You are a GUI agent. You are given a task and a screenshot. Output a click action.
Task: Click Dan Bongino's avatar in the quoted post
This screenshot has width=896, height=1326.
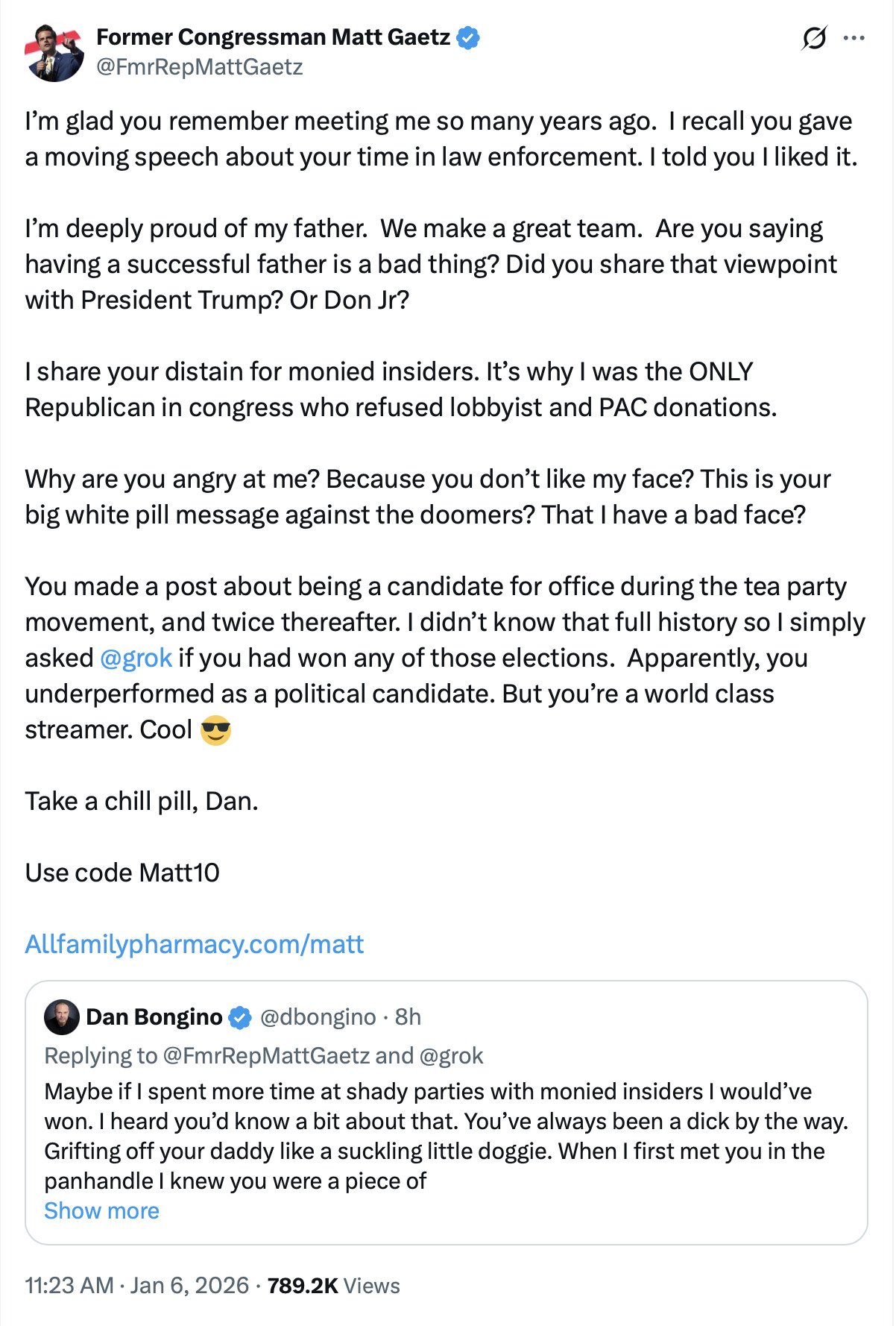click(x=61, y=1017)
